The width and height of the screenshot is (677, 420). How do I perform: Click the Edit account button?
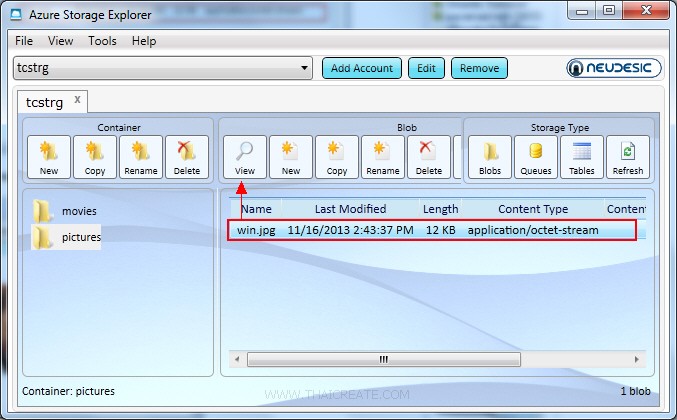pos(426,68)
